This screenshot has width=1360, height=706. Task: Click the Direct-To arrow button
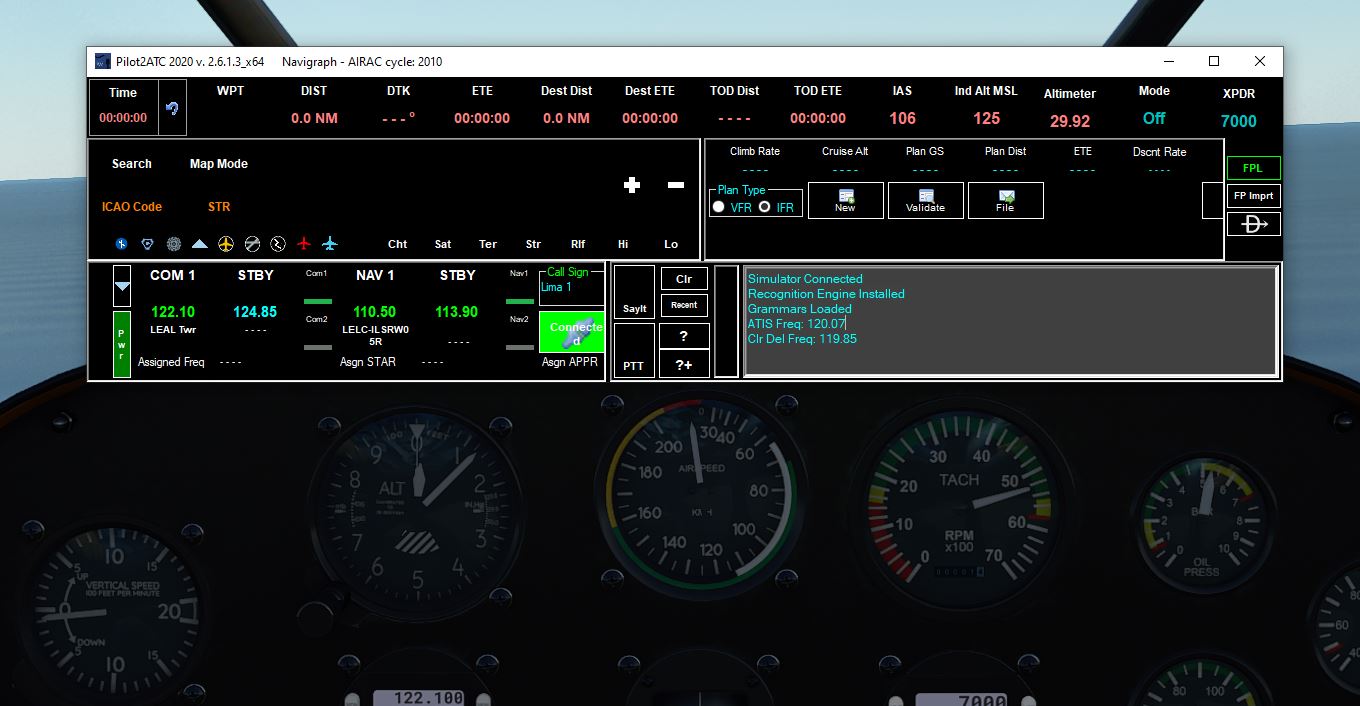coord(1254,224)
